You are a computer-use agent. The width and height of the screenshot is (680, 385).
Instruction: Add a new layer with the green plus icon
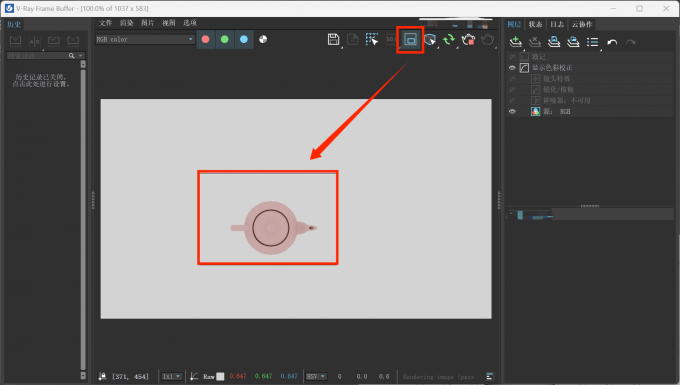click(515, 42)
